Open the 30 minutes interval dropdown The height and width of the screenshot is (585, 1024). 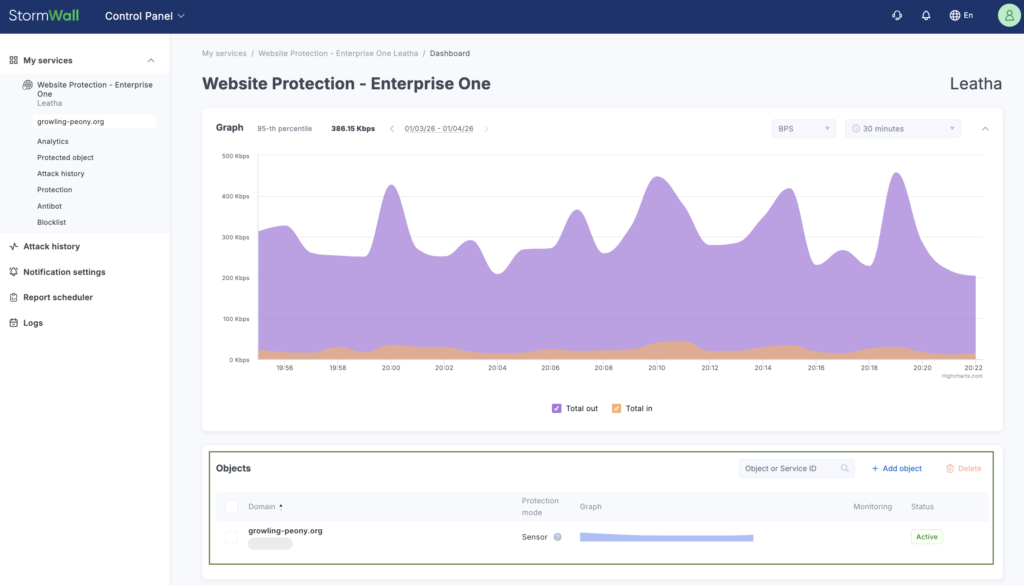902,129
